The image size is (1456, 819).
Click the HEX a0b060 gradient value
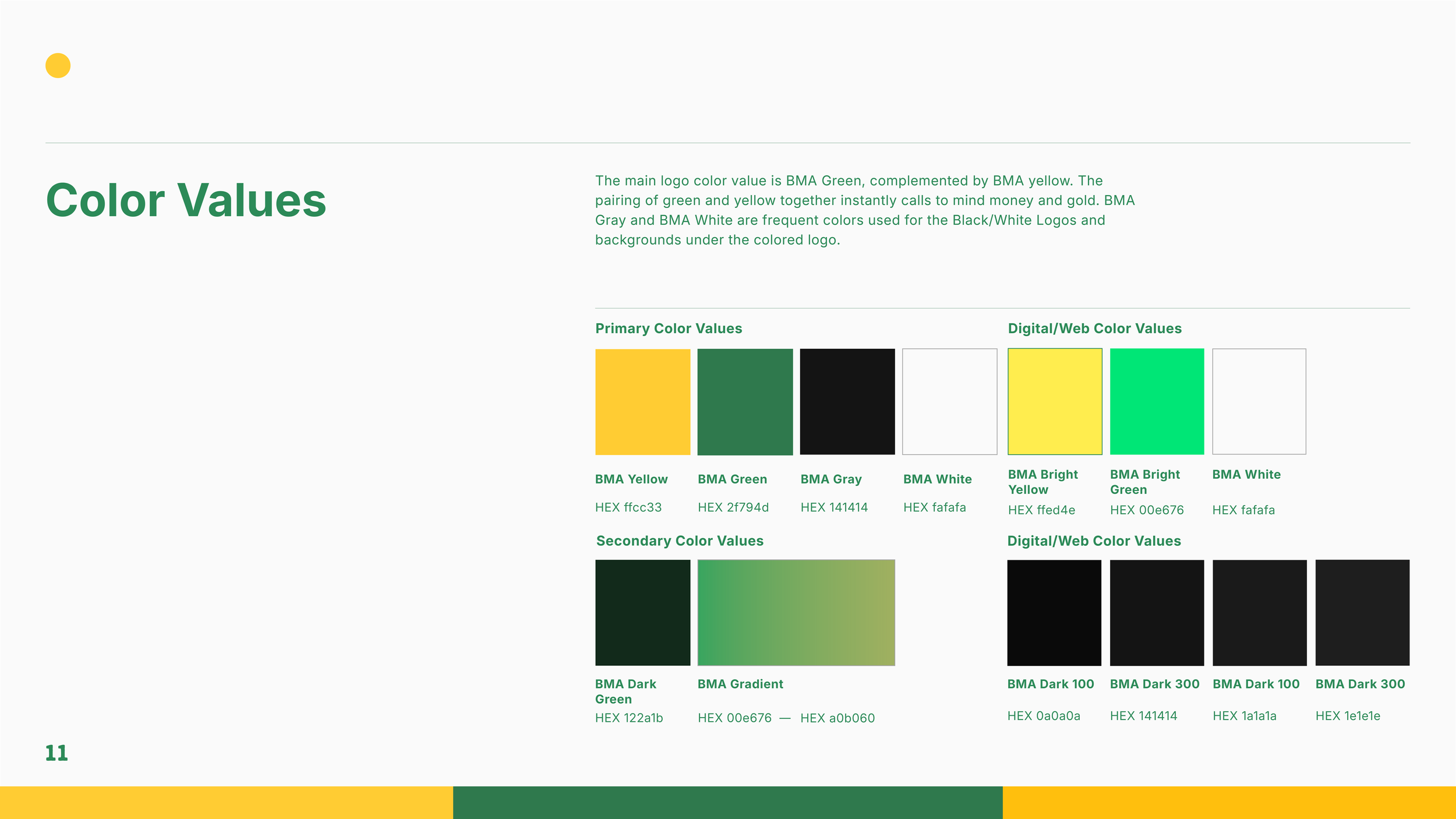point(837,718)
